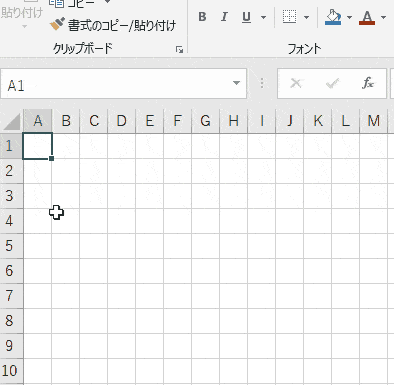394x385 pixels.
Task: Click the 貼り付け paste button
Action: click(x=22, y=14)
